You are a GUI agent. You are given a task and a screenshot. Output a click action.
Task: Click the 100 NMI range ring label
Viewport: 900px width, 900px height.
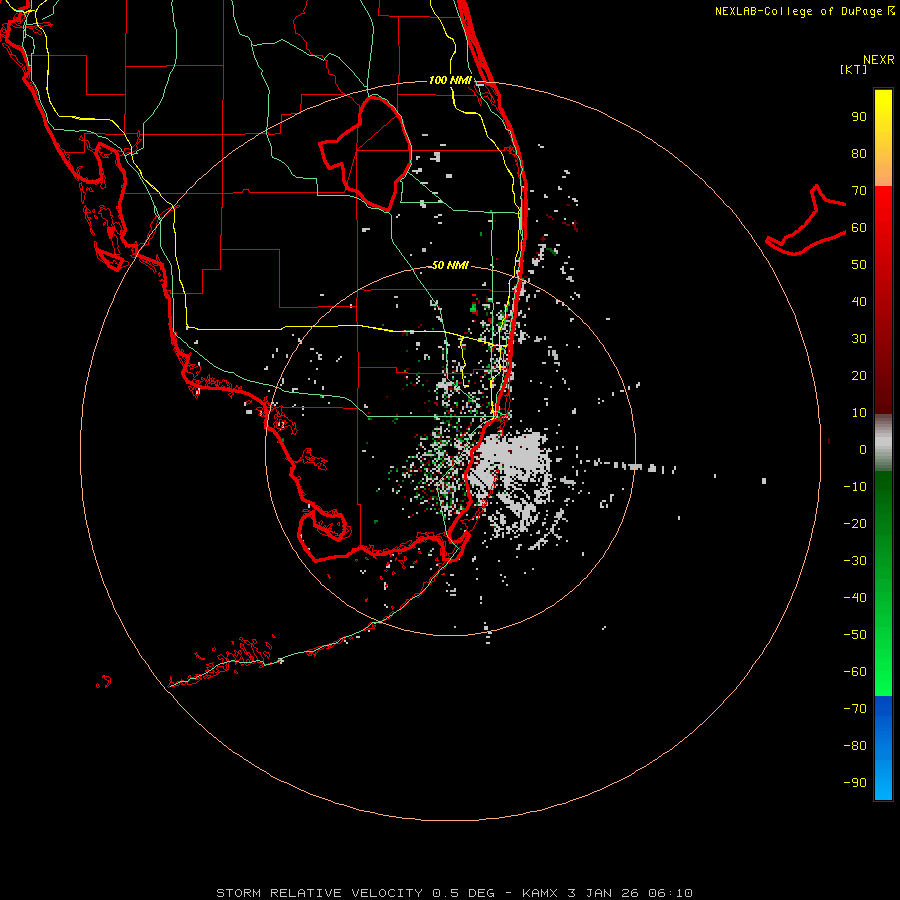(450, 80)
